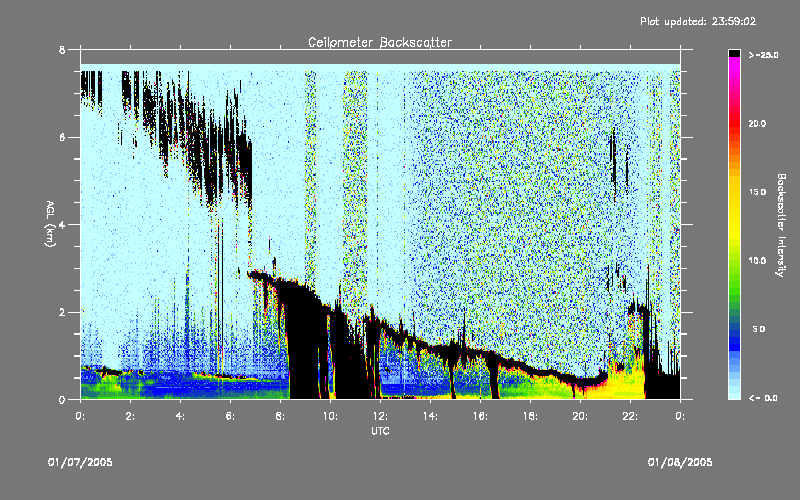This screenshot has width=800, height=500.
Task: Click the "2" km altitude tick label
Action: [62, 312]
